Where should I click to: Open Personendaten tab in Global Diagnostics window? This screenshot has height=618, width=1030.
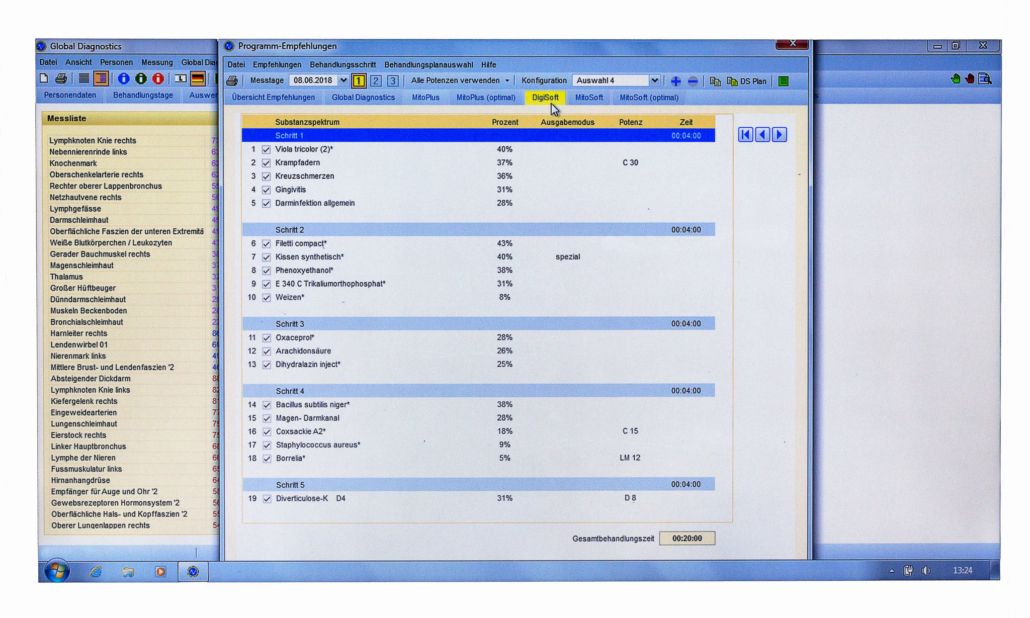tap(70, 95)
